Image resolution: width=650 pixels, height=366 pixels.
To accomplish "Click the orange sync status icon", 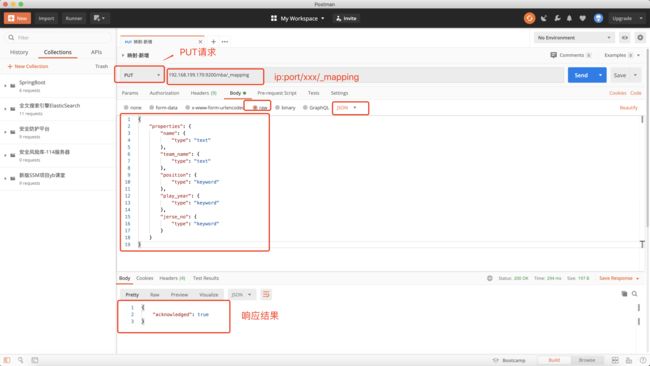I will coord(529,18).
